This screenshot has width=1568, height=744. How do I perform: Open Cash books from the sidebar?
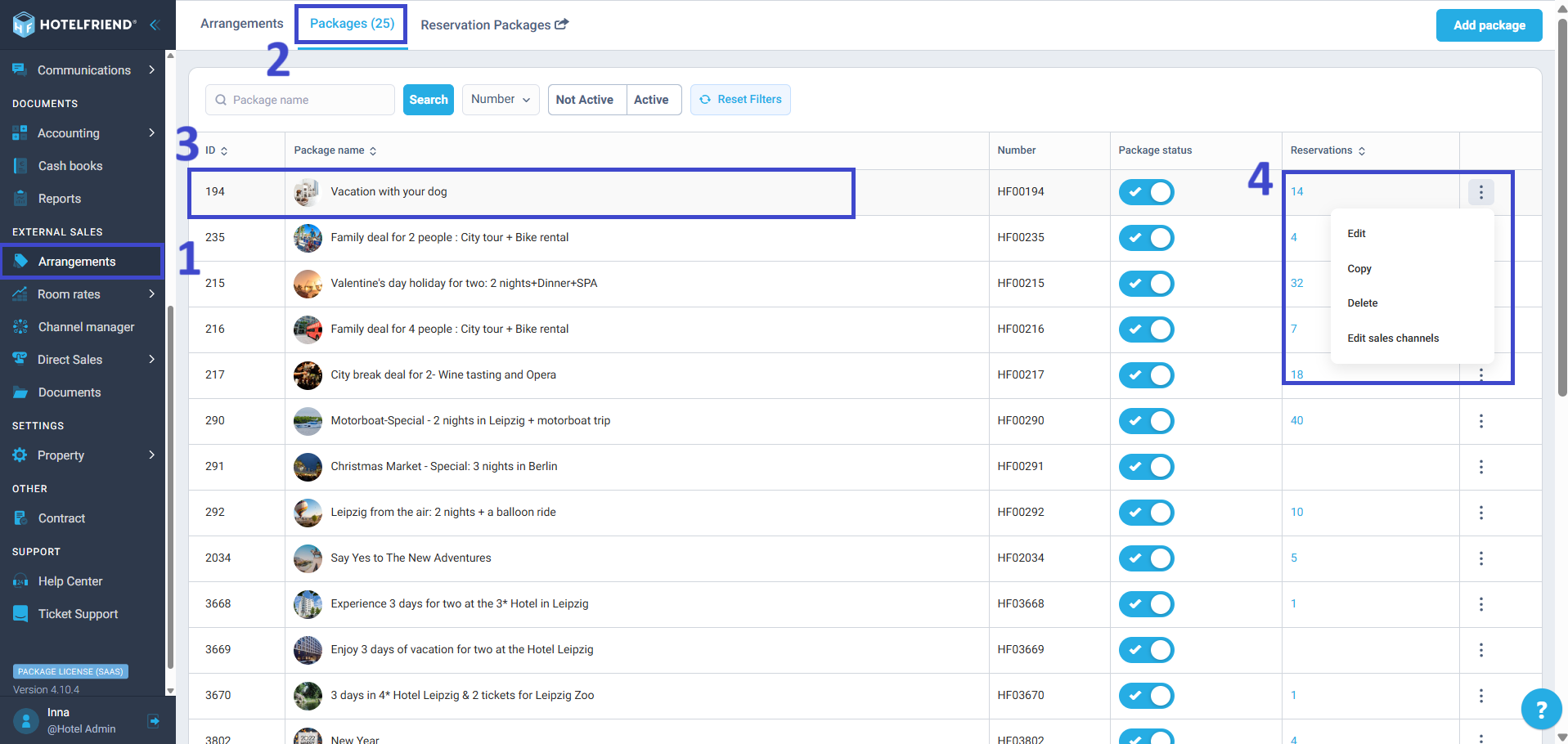[x=70, y=166]
